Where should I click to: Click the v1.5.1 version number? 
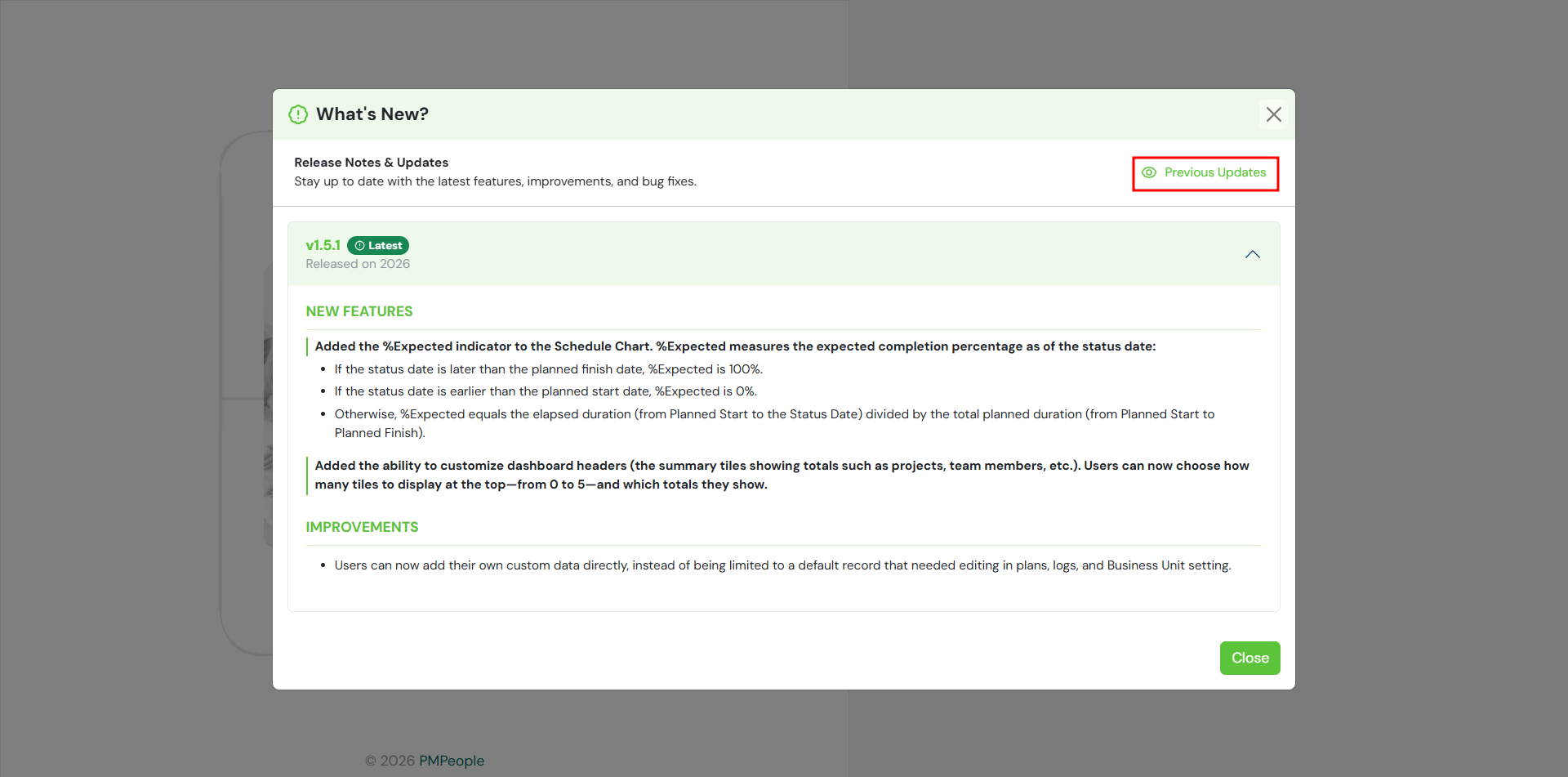click(x=323, y=245)
